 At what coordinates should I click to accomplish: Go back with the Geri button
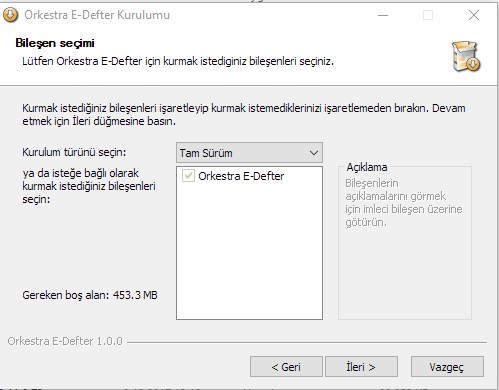[x=286, y=367]
